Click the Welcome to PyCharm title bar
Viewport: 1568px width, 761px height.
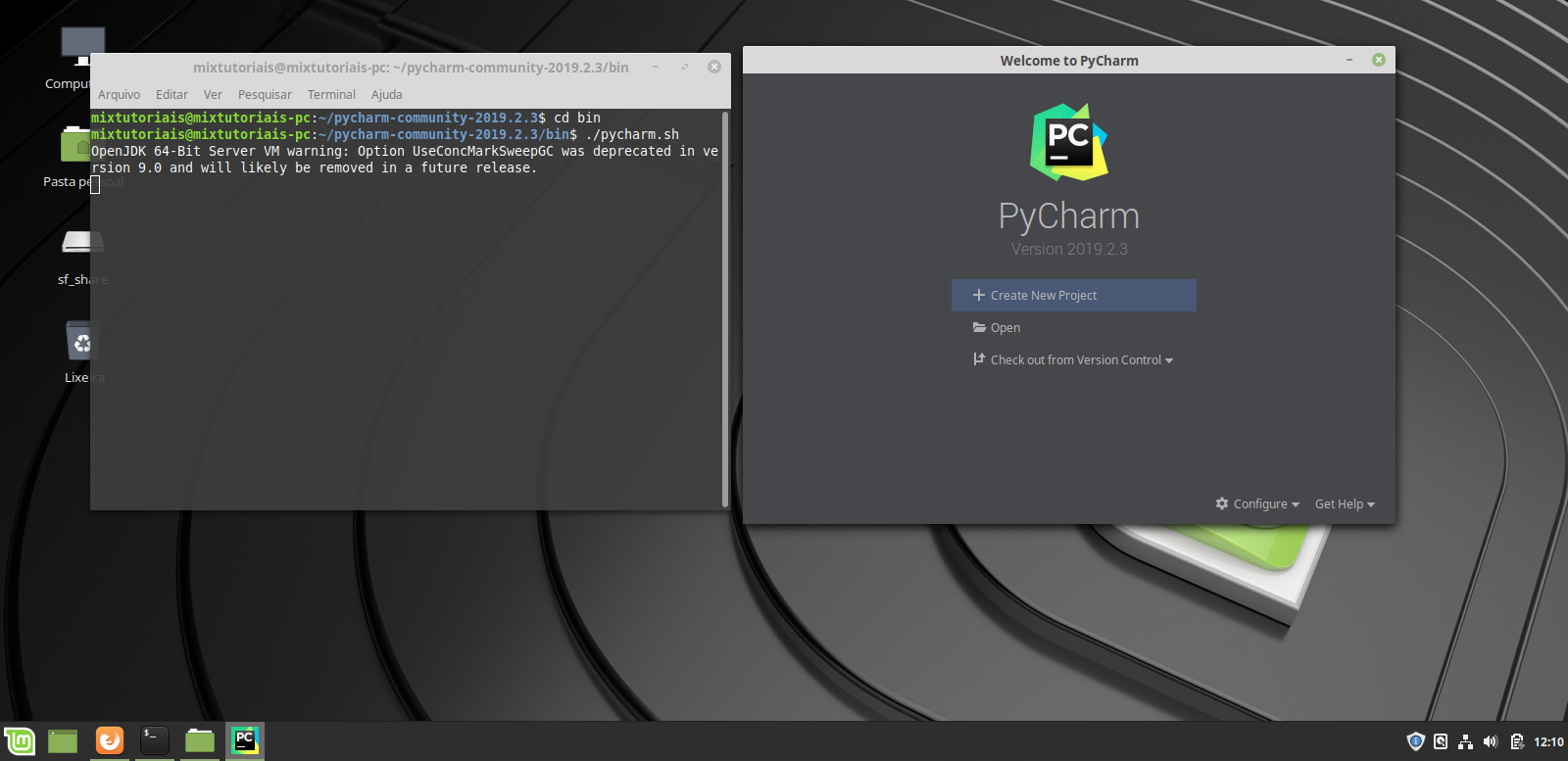click(1069, 60)
